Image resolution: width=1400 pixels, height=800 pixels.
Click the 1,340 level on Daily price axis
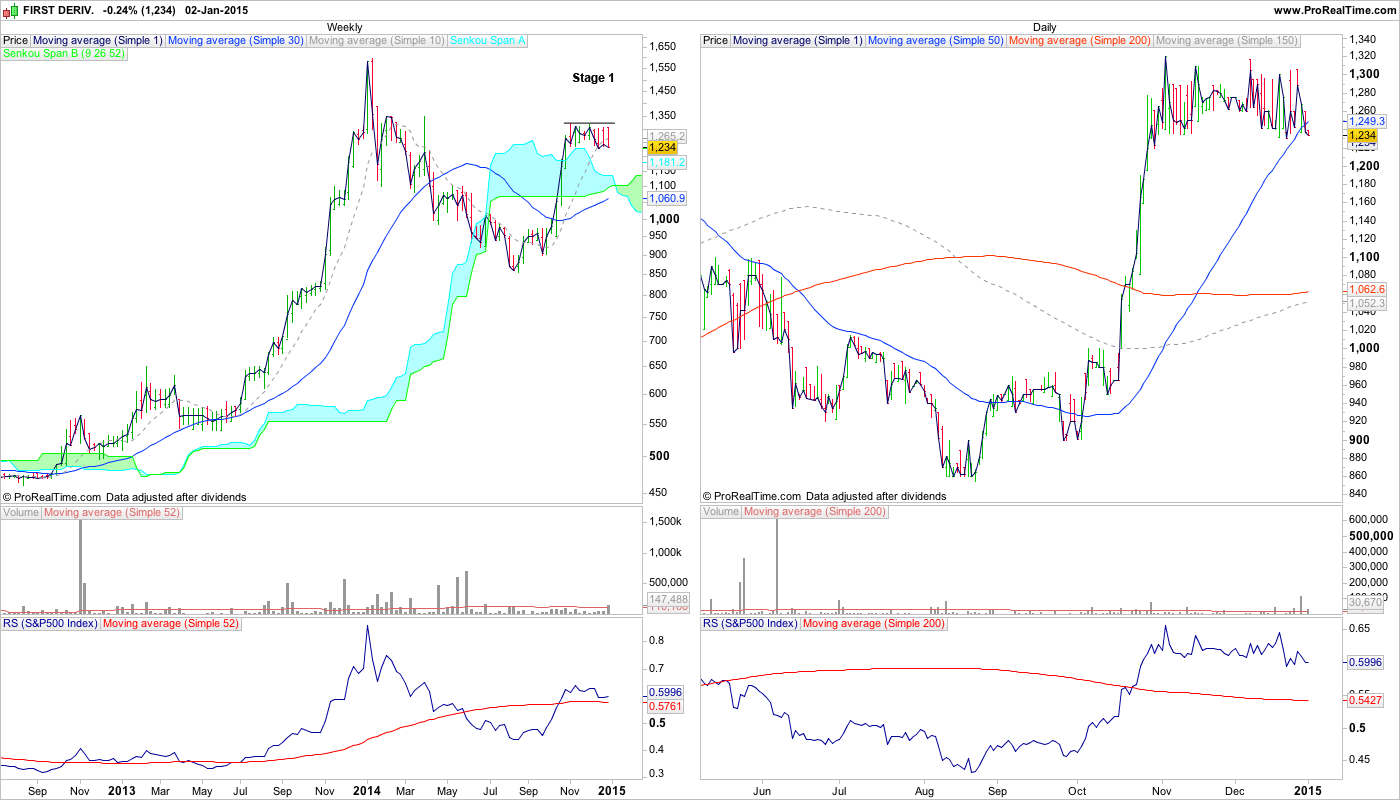pos(1362,39)
